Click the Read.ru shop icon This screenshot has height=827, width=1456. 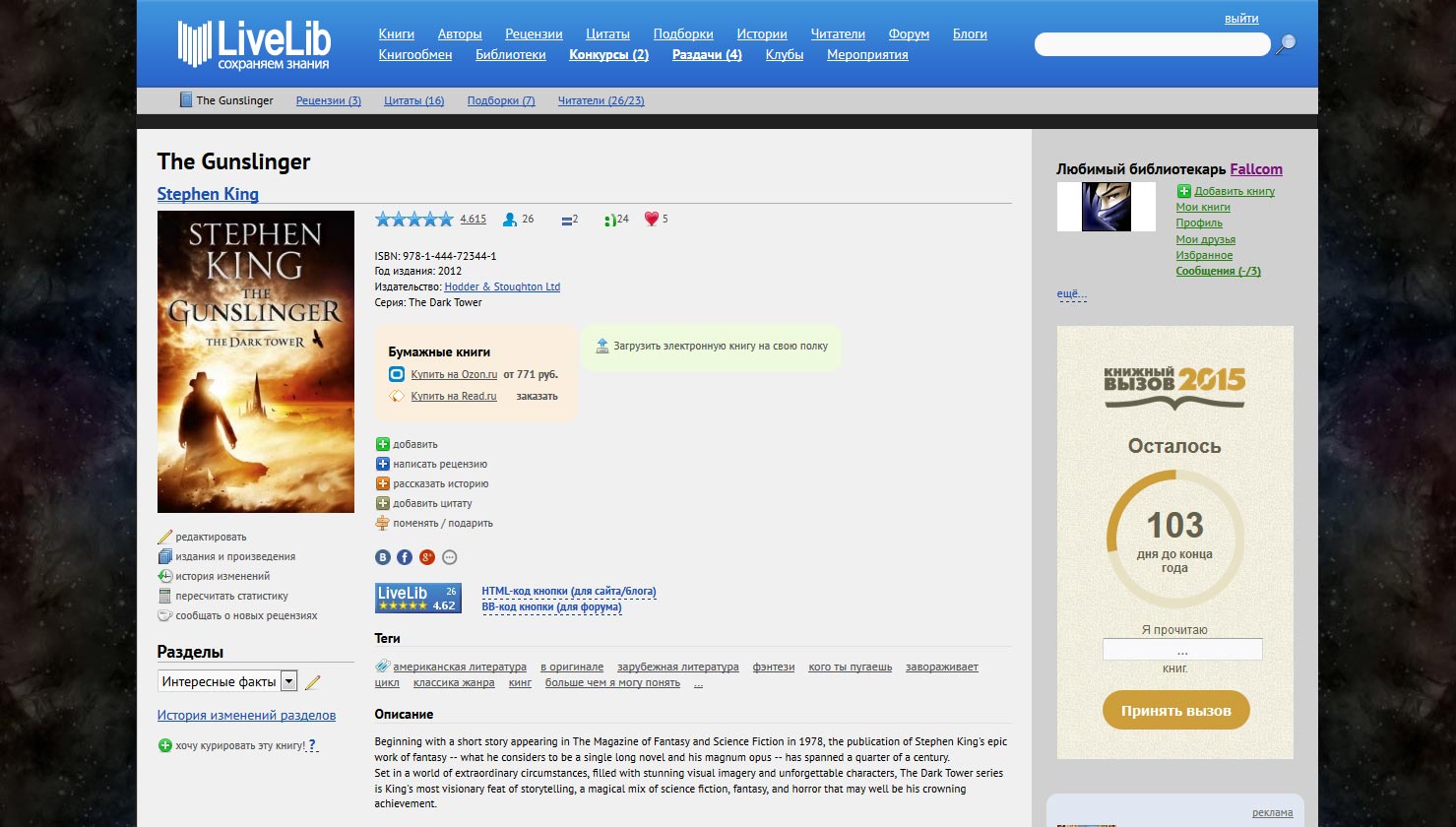(397, 396)
